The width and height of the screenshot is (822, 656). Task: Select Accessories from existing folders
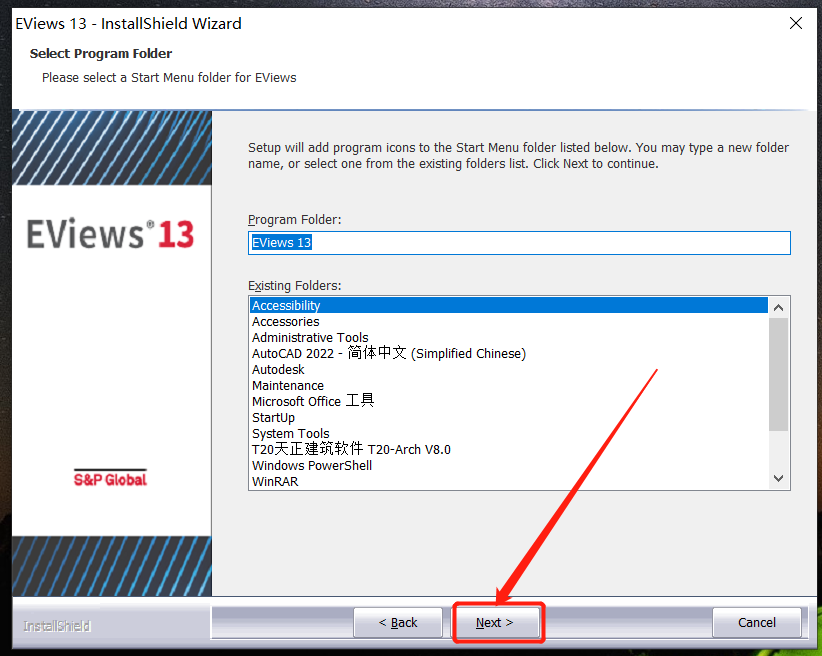coord(284,321)
